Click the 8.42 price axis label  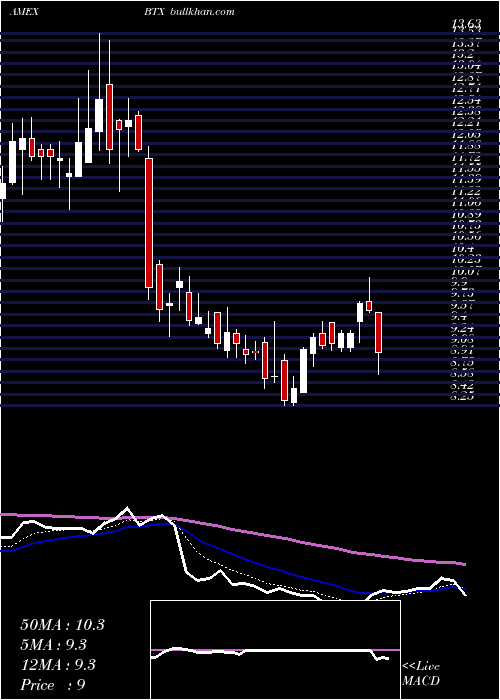(462, 386)
